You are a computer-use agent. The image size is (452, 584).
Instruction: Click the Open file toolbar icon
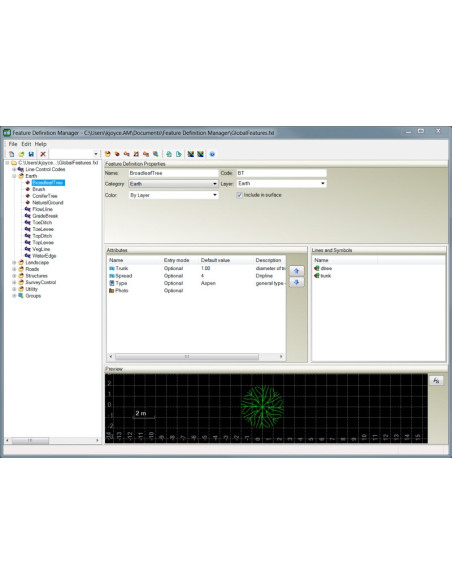(21, 154)
